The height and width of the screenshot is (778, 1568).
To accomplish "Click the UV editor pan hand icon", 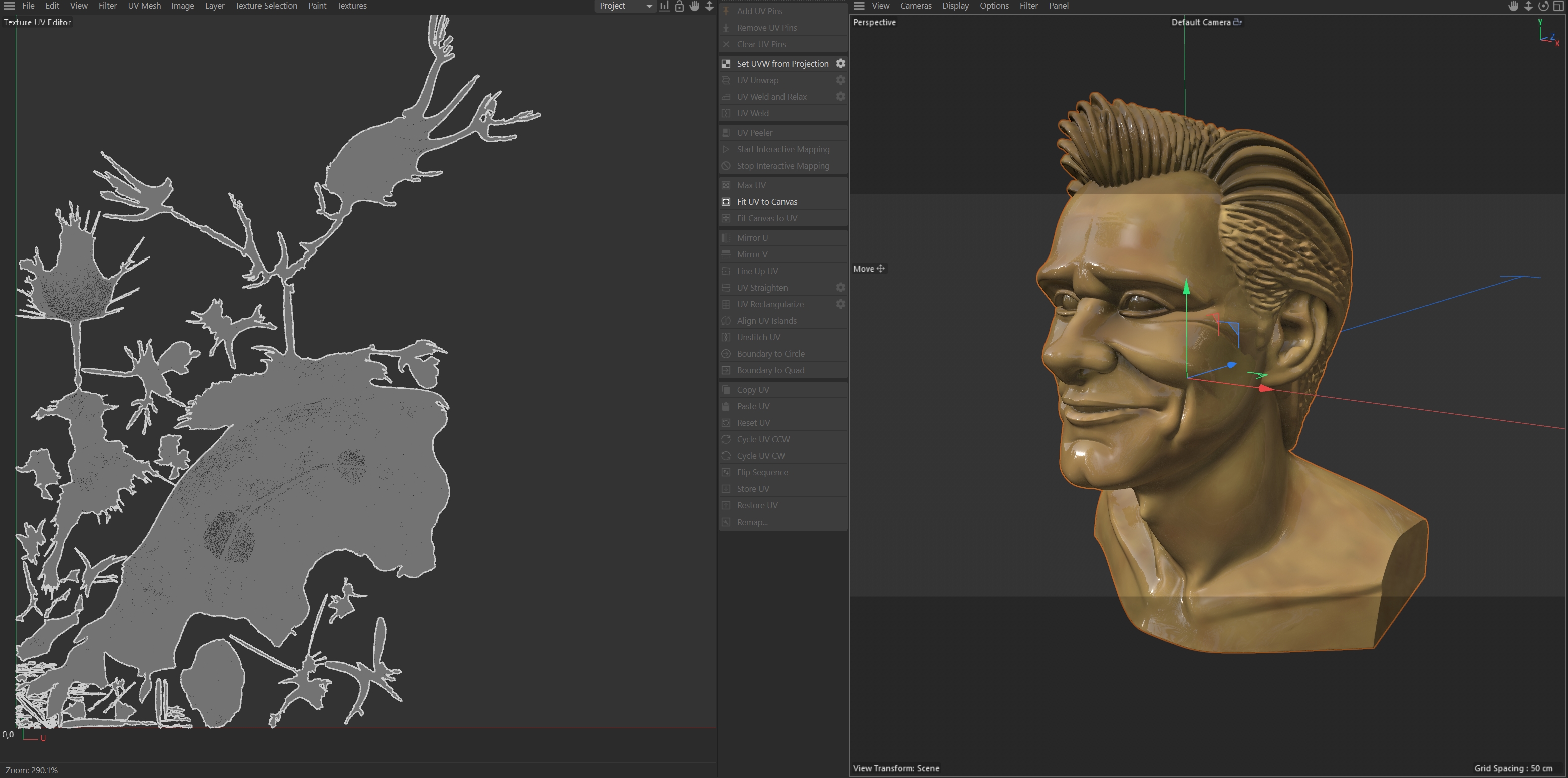I will tap(694, 6).
